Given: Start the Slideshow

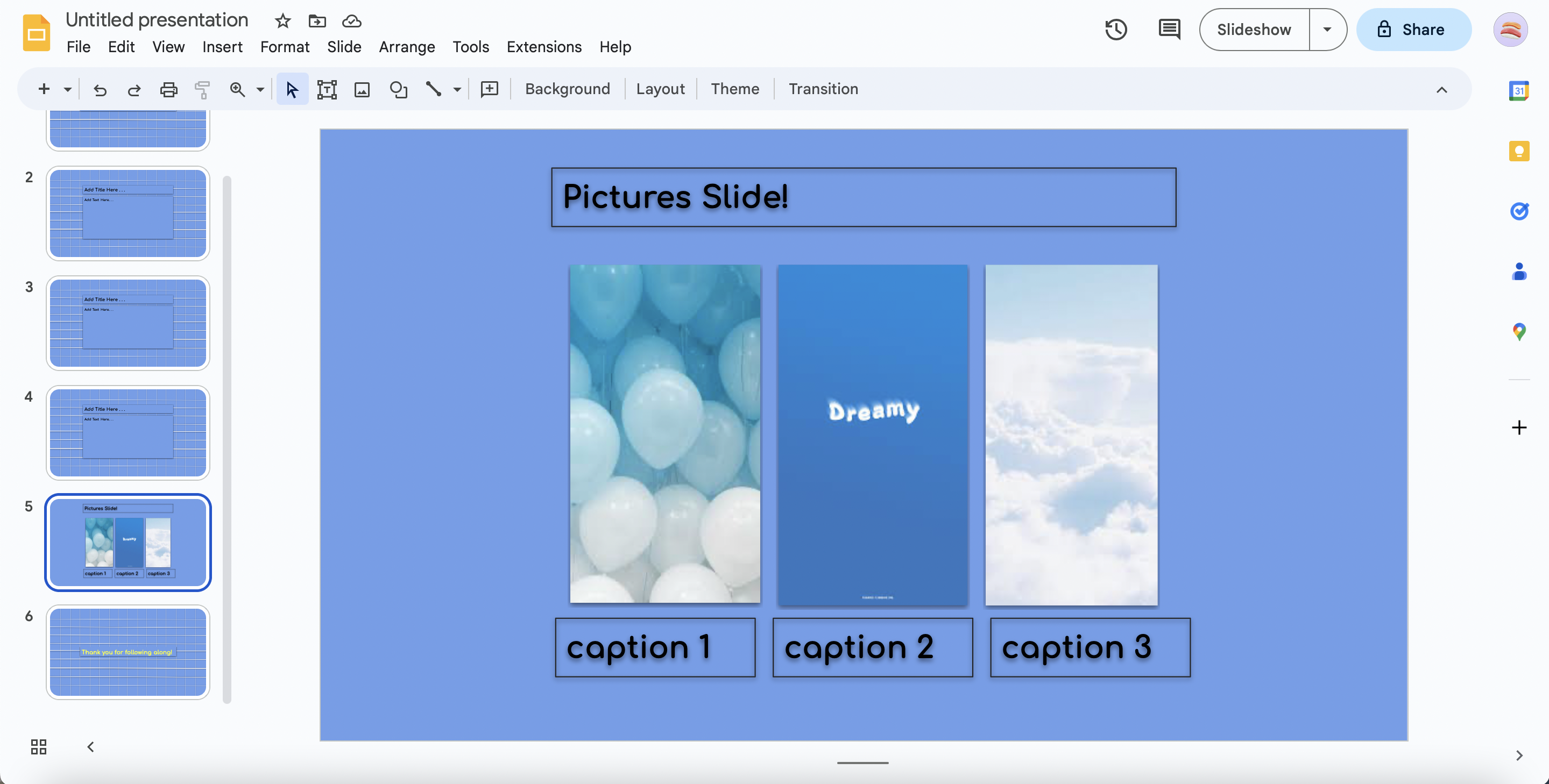Looking at the screenshot, I should click(x=1254, y=30).
